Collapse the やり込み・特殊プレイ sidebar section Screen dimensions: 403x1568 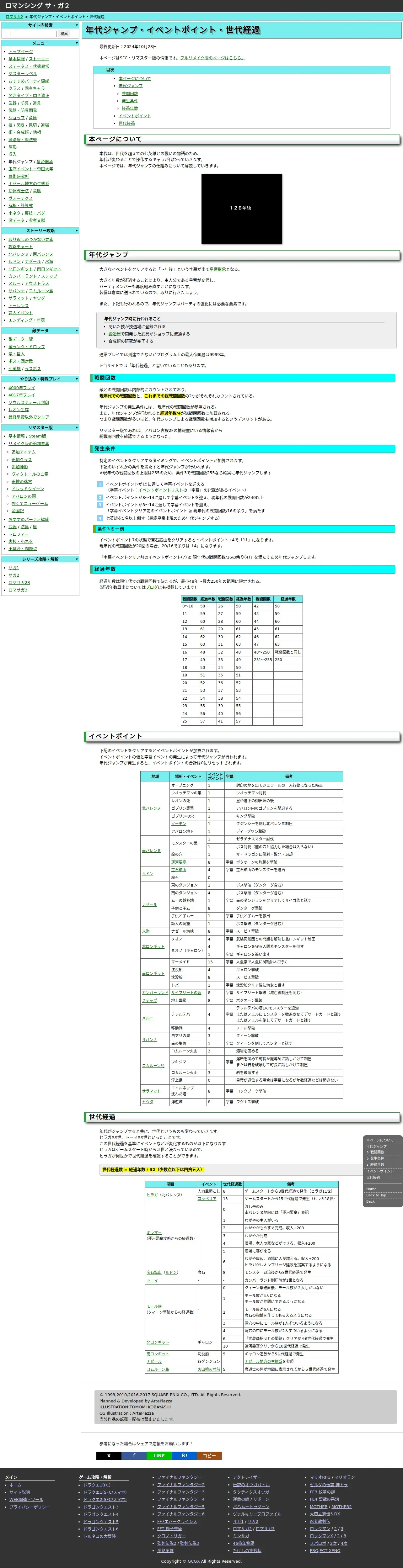click(77, 379)
